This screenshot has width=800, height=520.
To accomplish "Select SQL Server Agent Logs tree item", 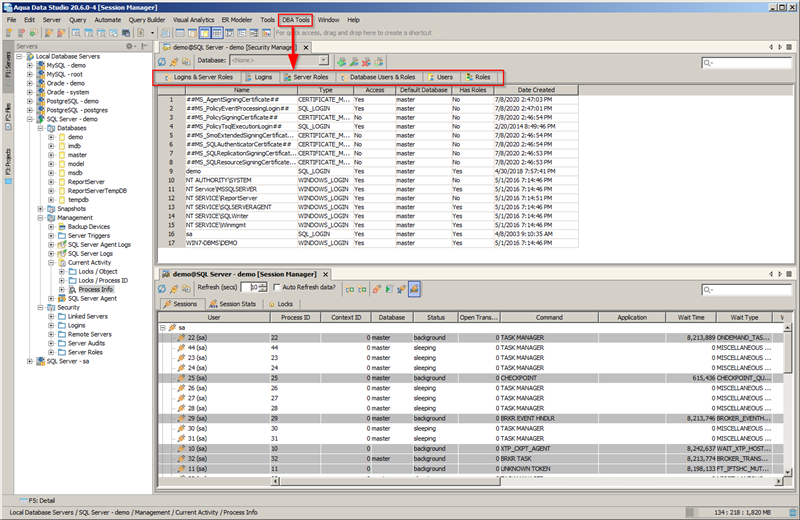I will pos(99,244).
